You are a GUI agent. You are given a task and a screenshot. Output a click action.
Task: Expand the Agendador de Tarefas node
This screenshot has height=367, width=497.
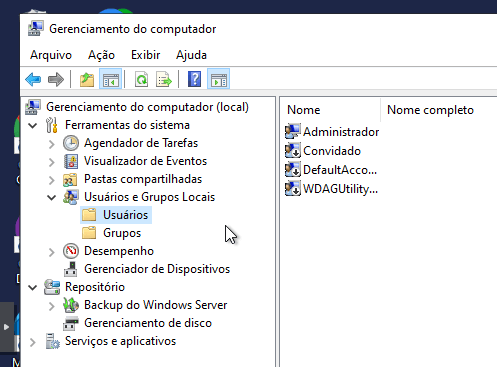[x=51, y=144]
